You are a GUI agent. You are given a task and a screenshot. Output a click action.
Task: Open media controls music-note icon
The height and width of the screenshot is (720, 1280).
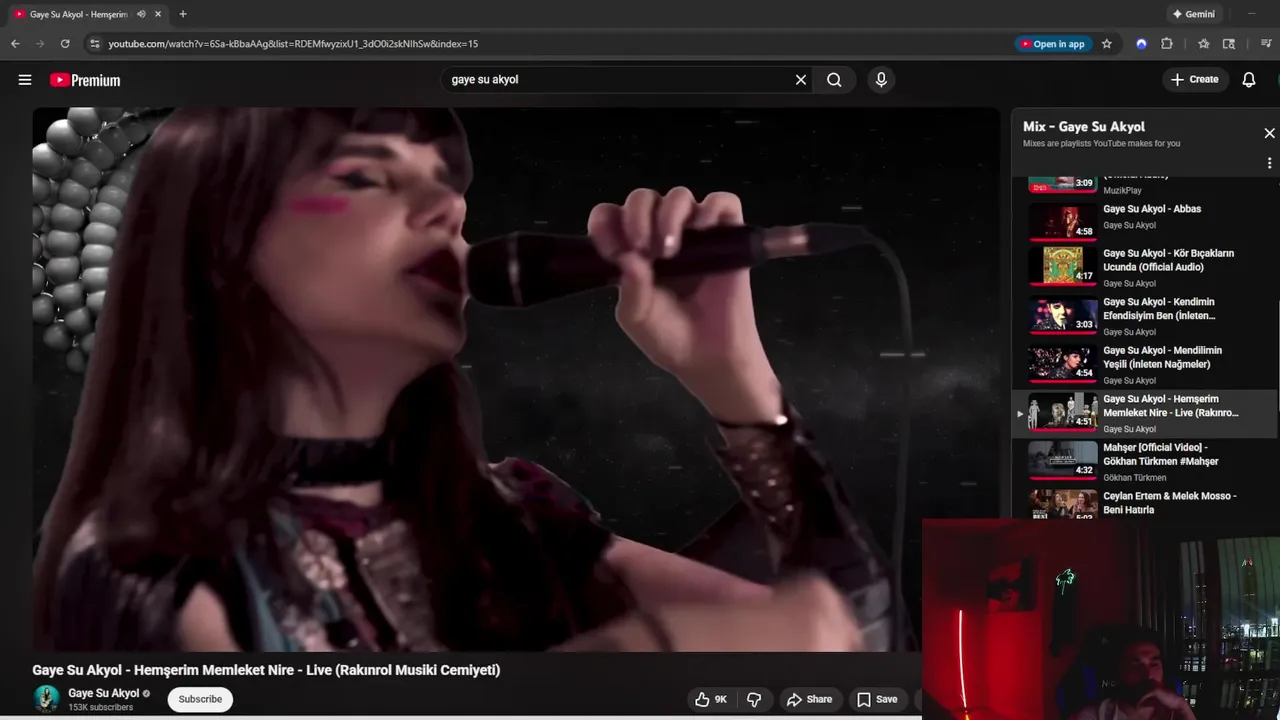(1266, 44)
